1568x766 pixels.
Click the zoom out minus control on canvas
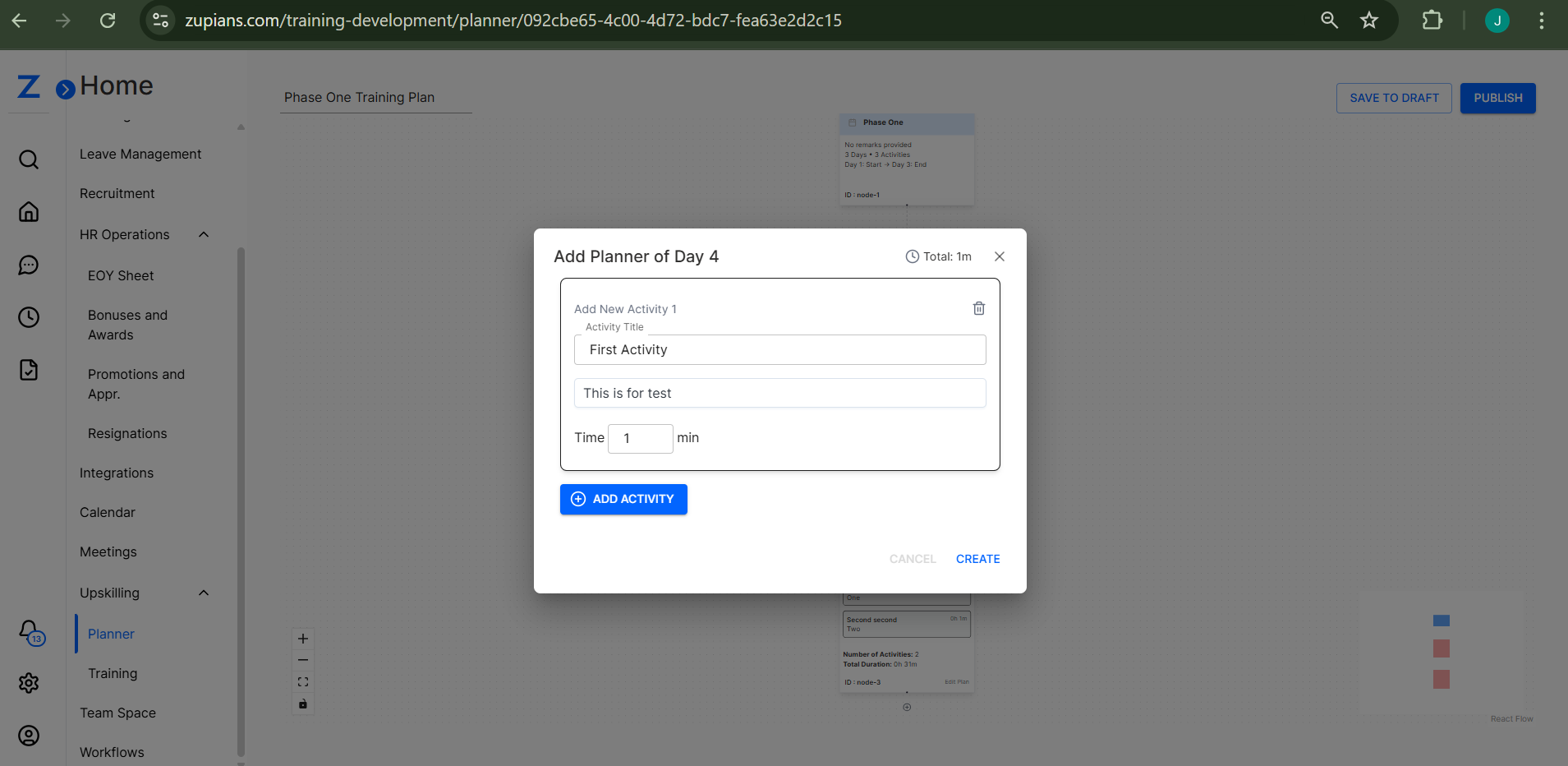pyautogui.click(x=302, y=659)
